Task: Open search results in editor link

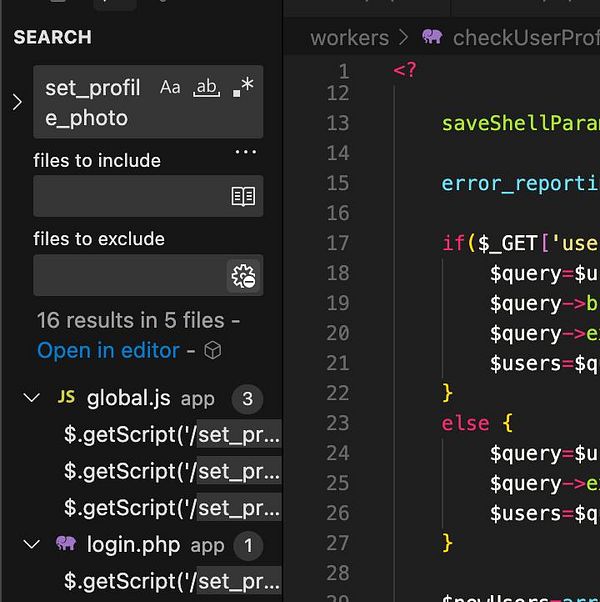Action: pyautogui.click(x=108, y=351)
